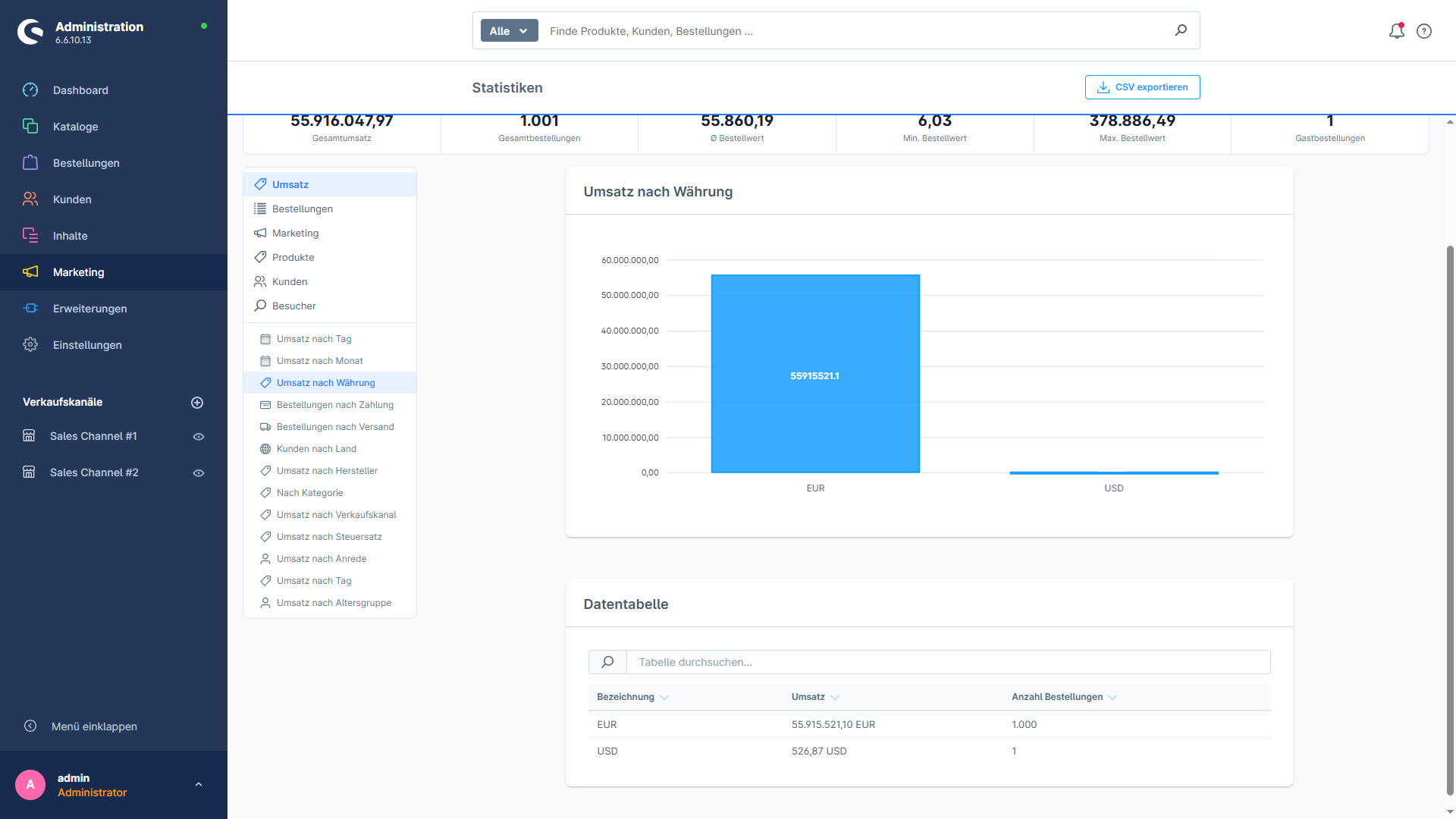Open the Alle search filter dropdown
This screenshot has height=819, width=1456.
click(x=508, y=30)
